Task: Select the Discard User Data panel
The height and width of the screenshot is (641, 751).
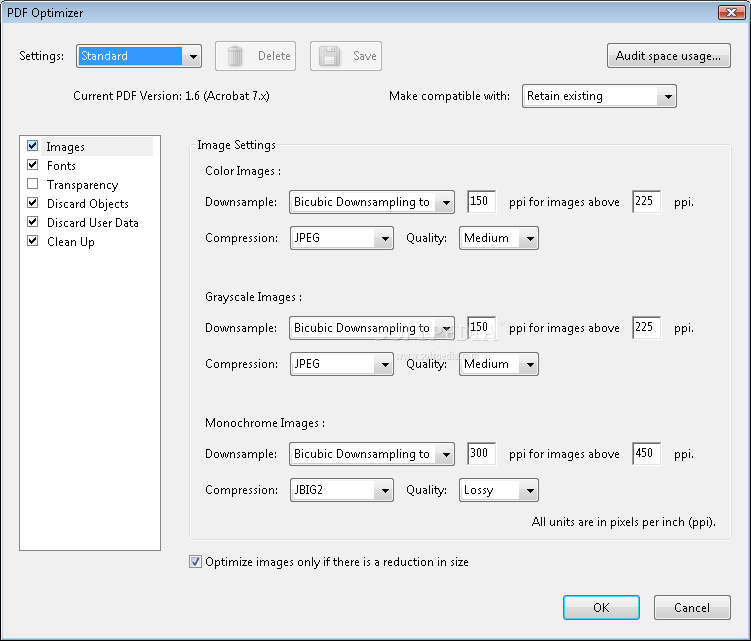Action: click(92, 223)
